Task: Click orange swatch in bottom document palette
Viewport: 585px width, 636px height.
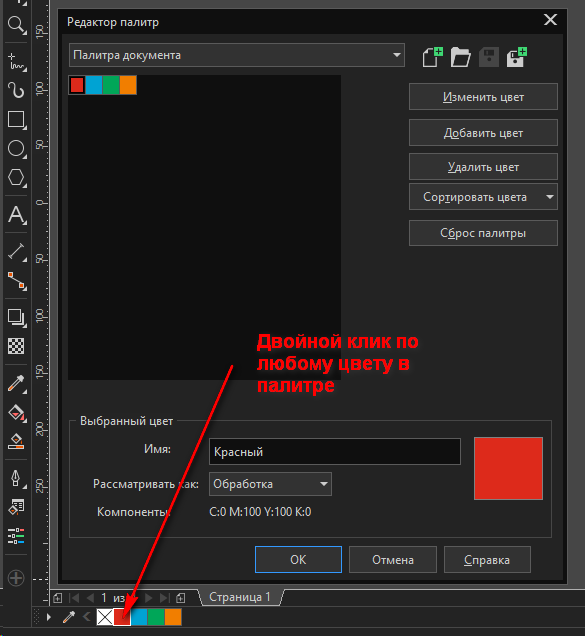Action: click(x=173, y=617)
